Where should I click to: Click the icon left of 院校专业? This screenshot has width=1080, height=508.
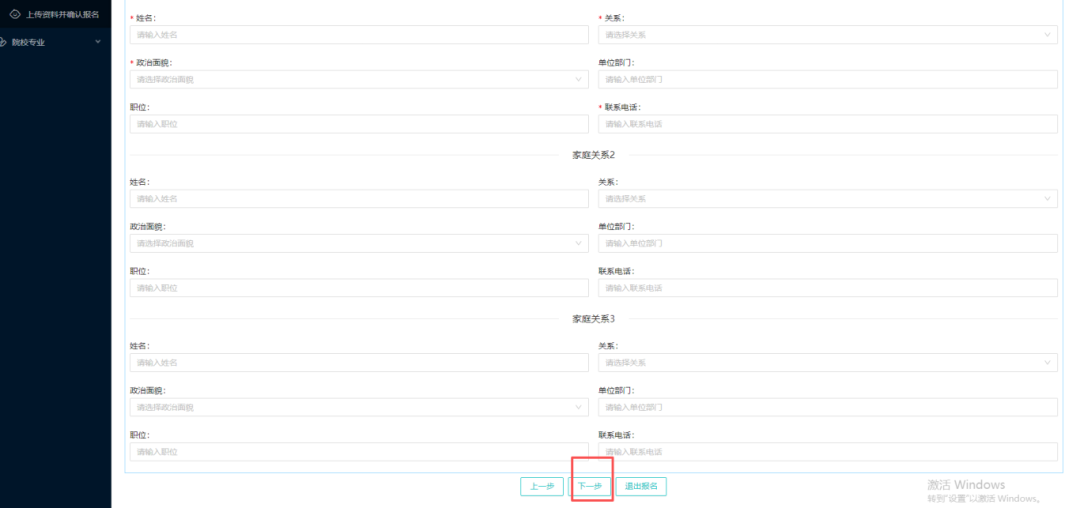click(4, 42)
